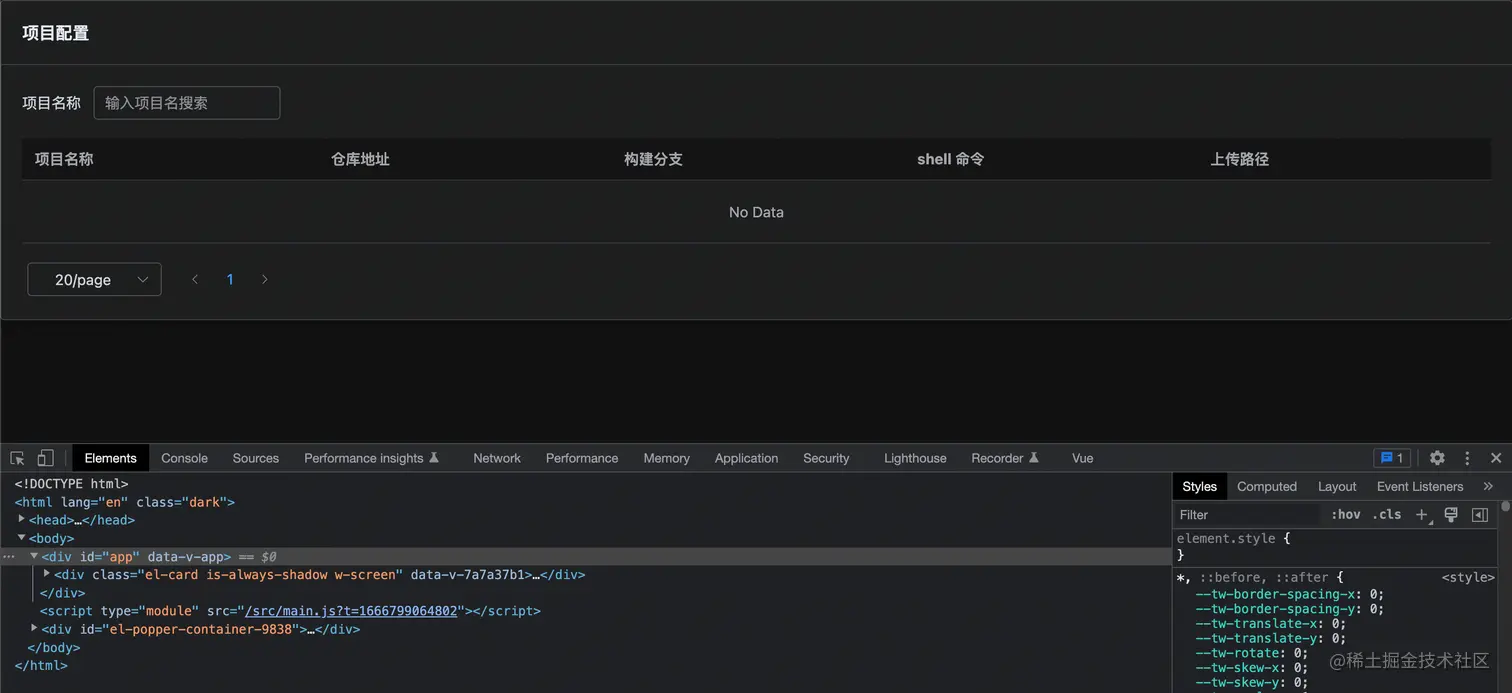Select the element.style rule block

tap(1335, 546)
